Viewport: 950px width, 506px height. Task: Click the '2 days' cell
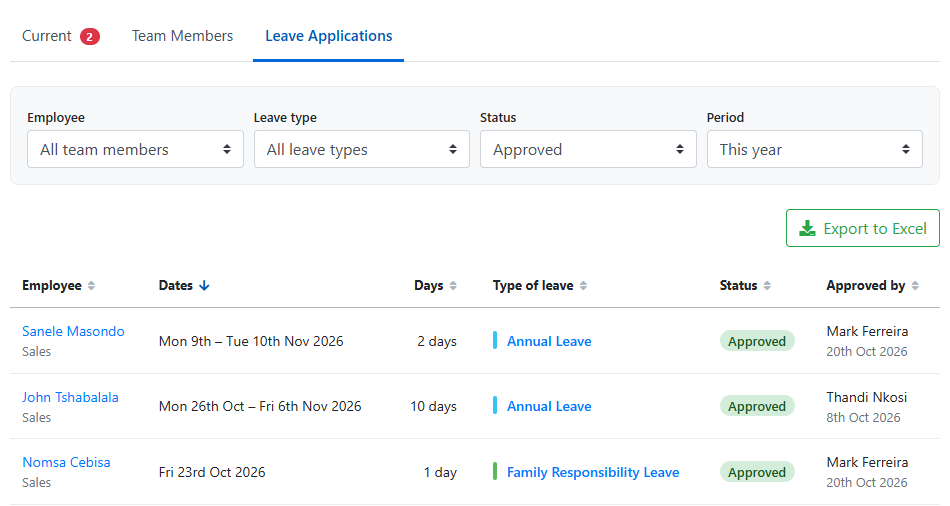click(x=437, y=341)
